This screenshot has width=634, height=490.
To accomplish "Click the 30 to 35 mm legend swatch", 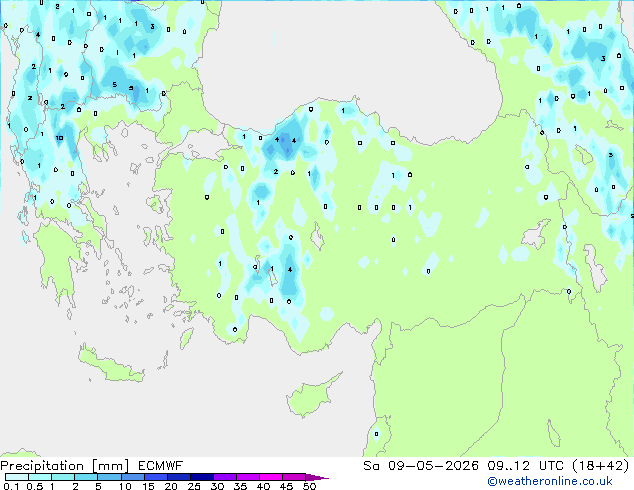I will [224, 477].
